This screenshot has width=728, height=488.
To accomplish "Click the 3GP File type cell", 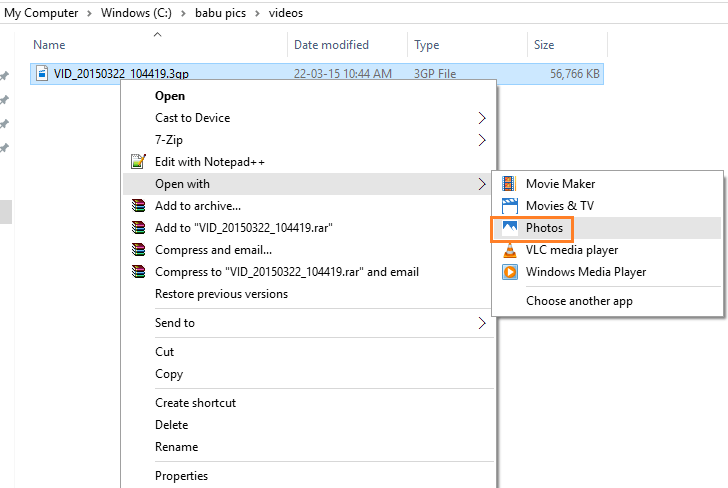I will (435, 74).
